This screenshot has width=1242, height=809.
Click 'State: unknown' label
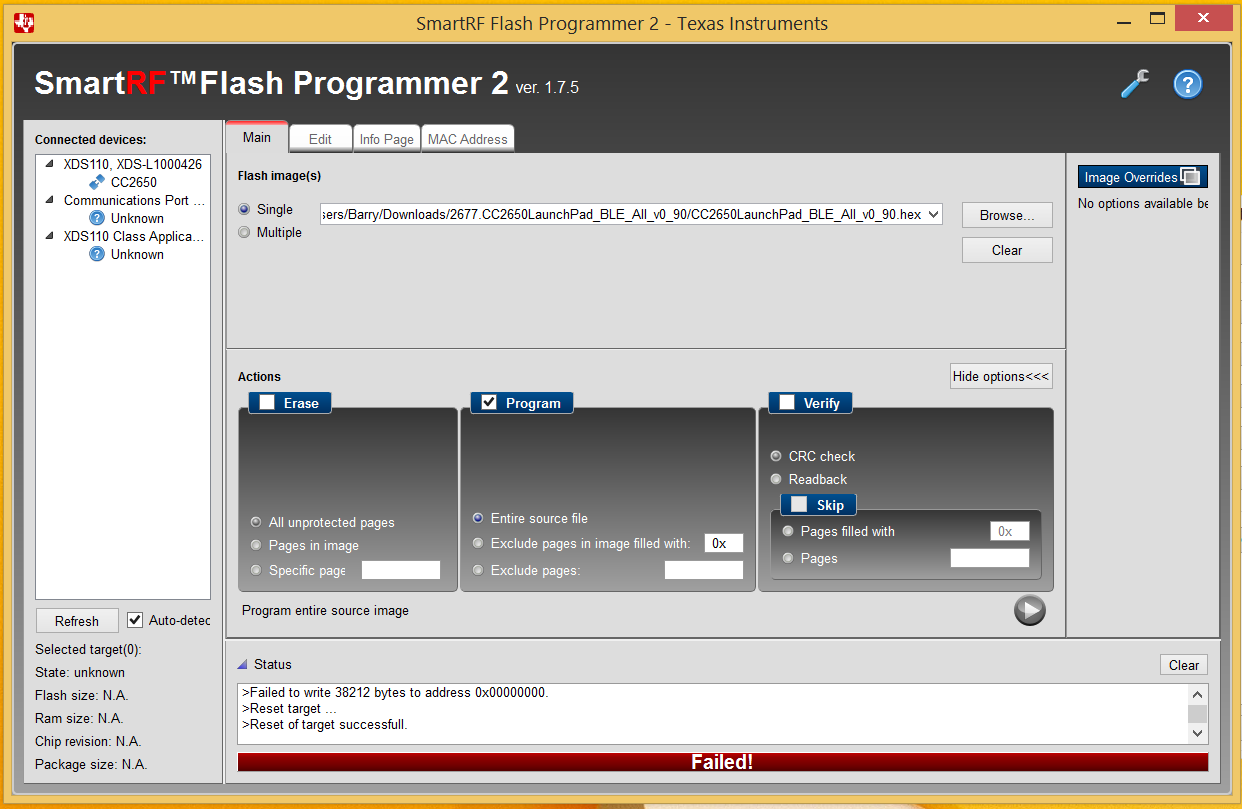click(80, 672)
